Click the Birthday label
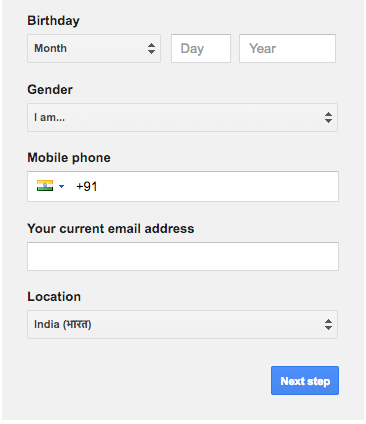Image resolution: width=366 pixels, height=424 pixels. 53,21
